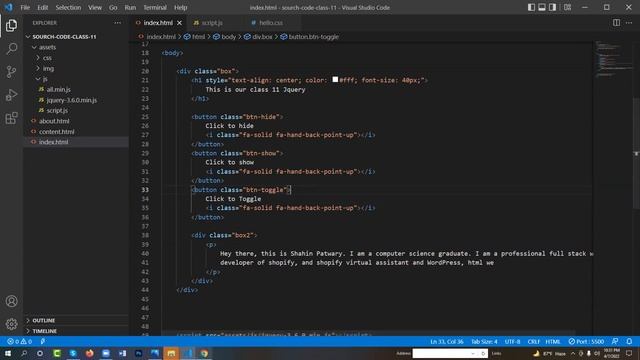640x360 pixels.
Task: Open the Explorer panel's more actions ellipsis
Action: pyautogui.click(x=118, y=23)
